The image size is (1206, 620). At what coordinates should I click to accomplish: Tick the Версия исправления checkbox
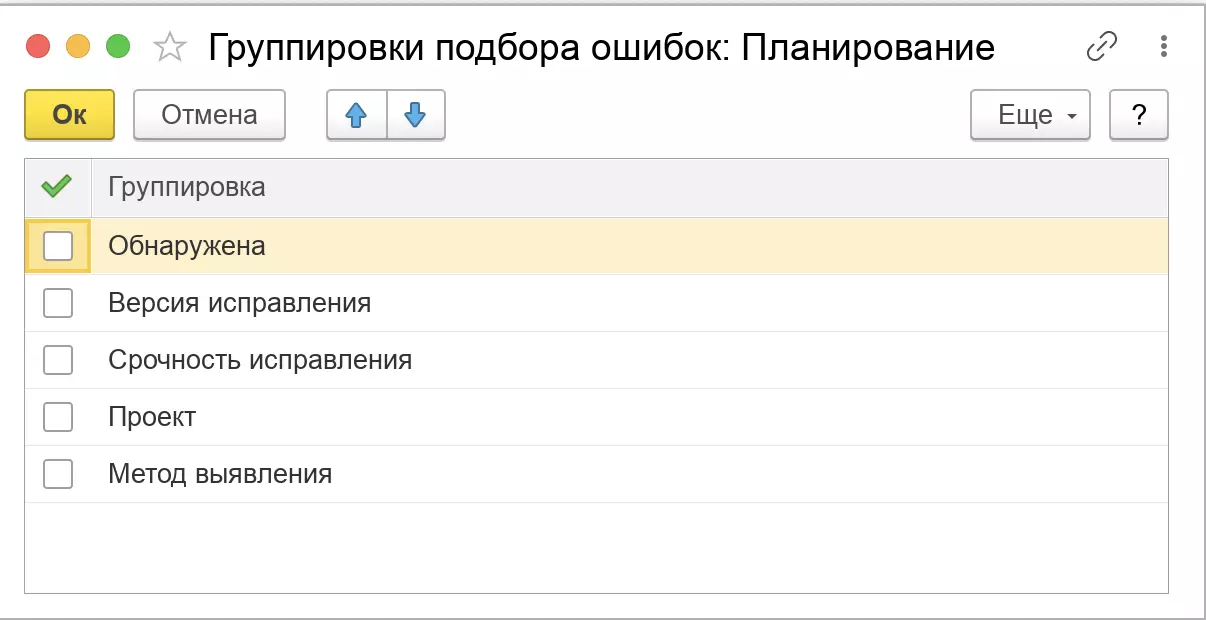pos(58,303)
